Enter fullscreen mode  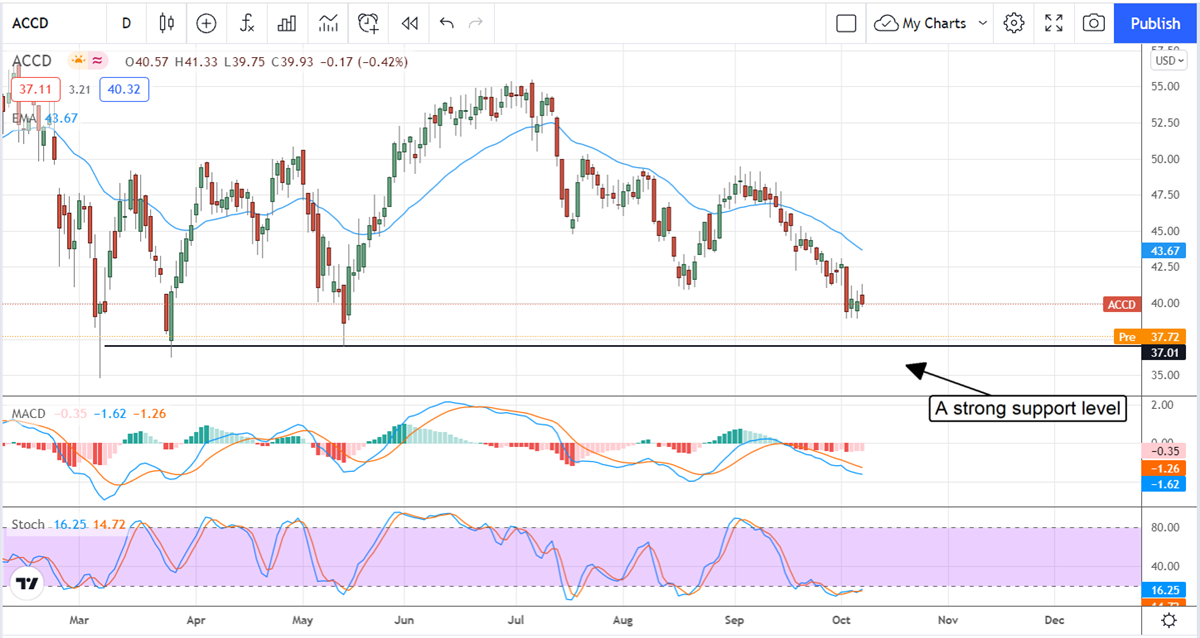pyautogui.click(x=1054, y=22)
